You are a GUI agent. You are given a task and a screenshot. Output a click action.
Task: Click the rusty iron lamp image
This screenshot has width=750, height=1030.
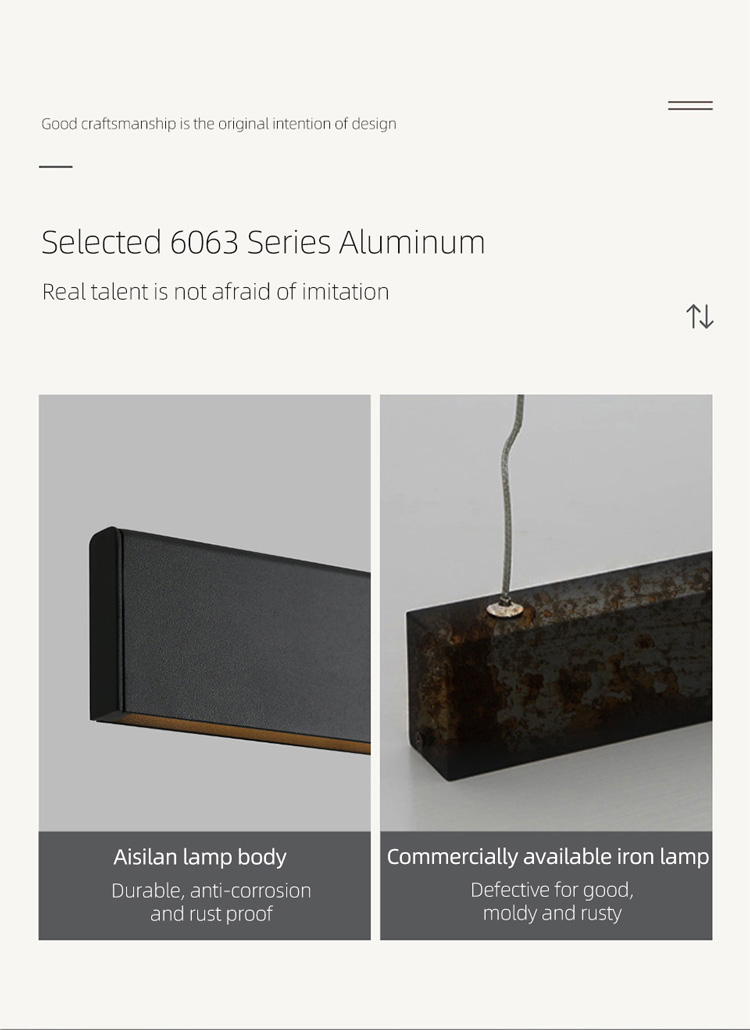546,613
